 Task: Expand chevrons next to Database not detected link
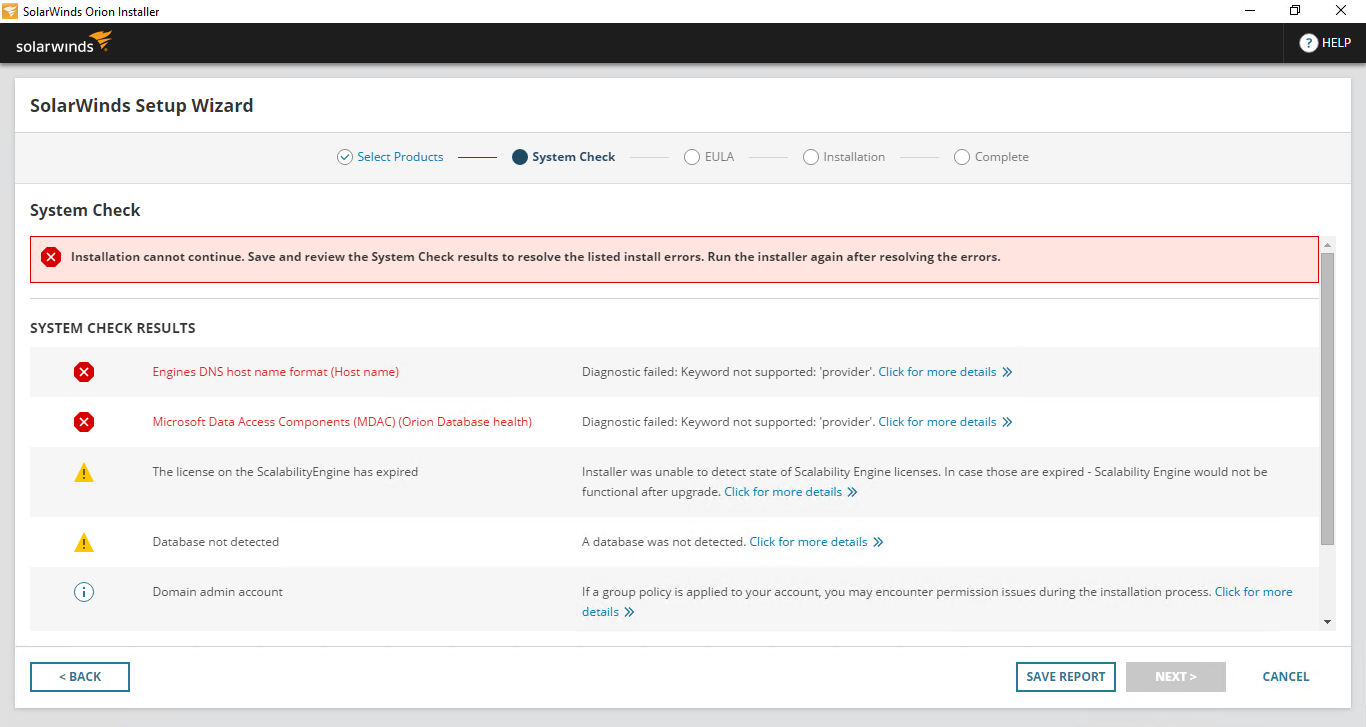[x=878, y=542]
